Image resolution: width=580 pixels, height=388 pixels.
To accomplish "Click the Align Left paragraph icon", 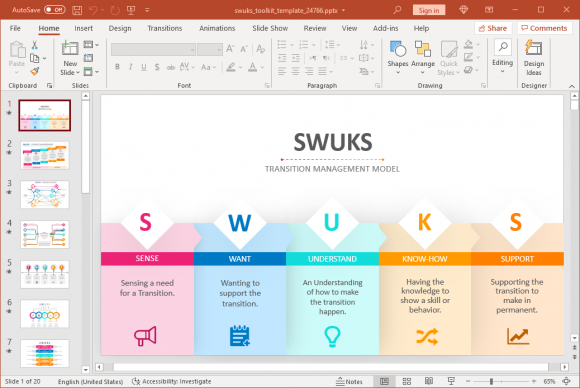I will click(x=282, y=71).
